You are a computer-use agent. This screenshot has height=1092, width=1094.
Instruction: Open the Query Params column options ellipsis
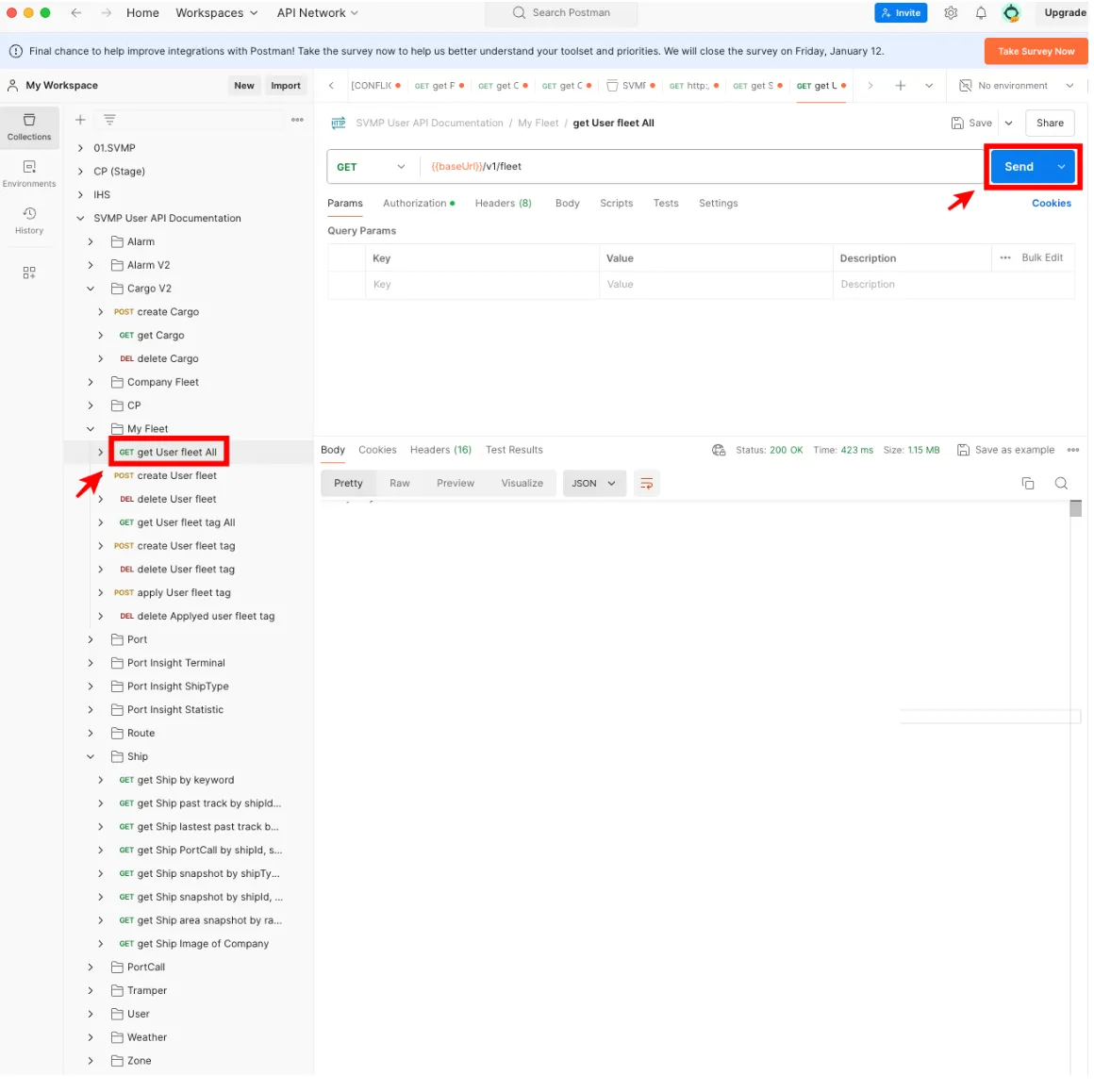[1007, 258]
